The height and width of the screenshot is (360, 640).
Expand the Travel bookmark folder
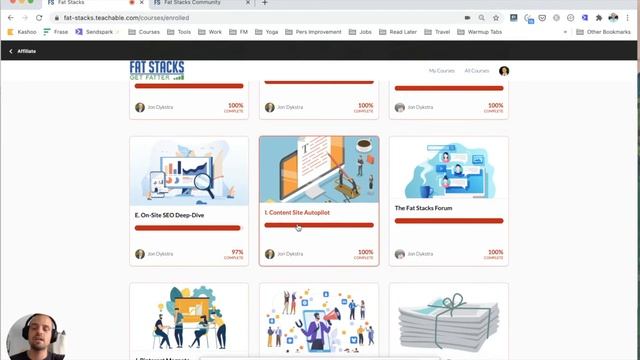coord(437,32)
